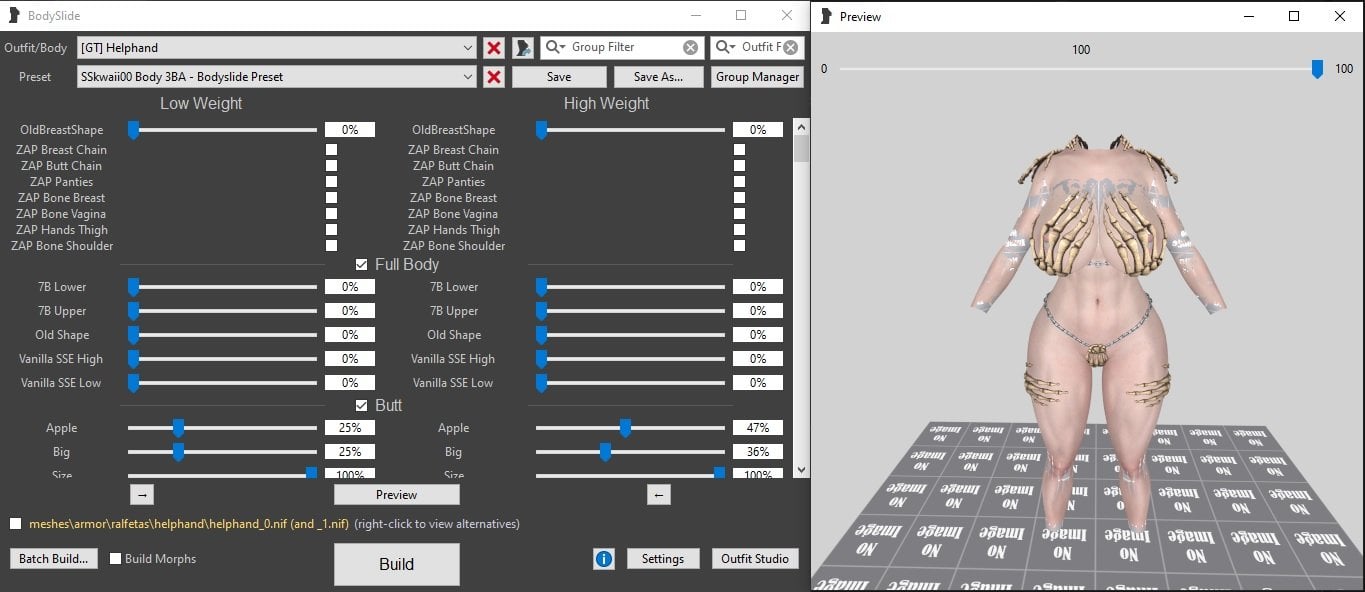This screenshot has width=1365, height=592.
Task: Open Batch Build dialog
Action: [54, 559]
